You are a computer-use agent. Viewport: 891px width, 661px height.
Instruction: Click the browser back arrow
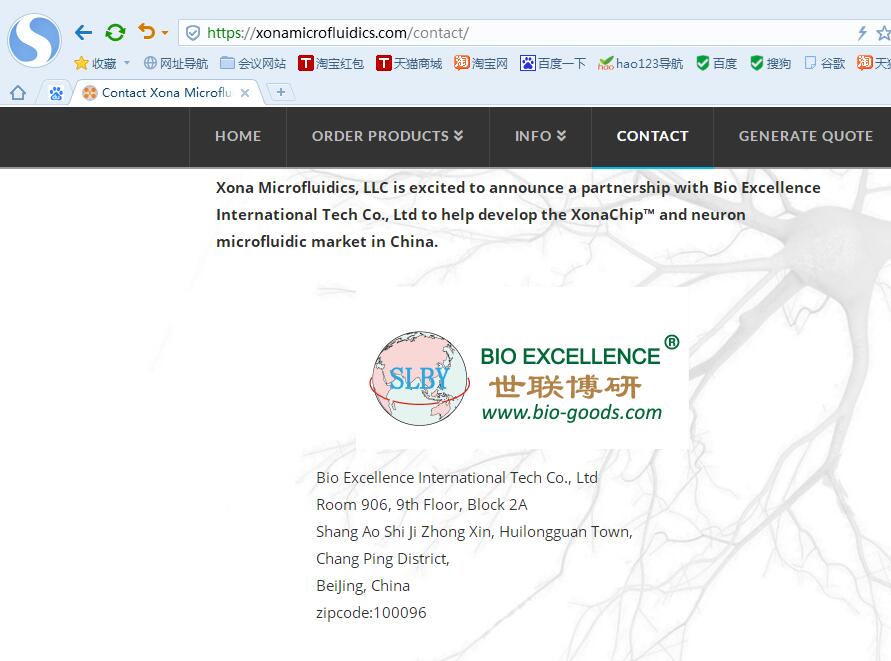tap(84, 32)
